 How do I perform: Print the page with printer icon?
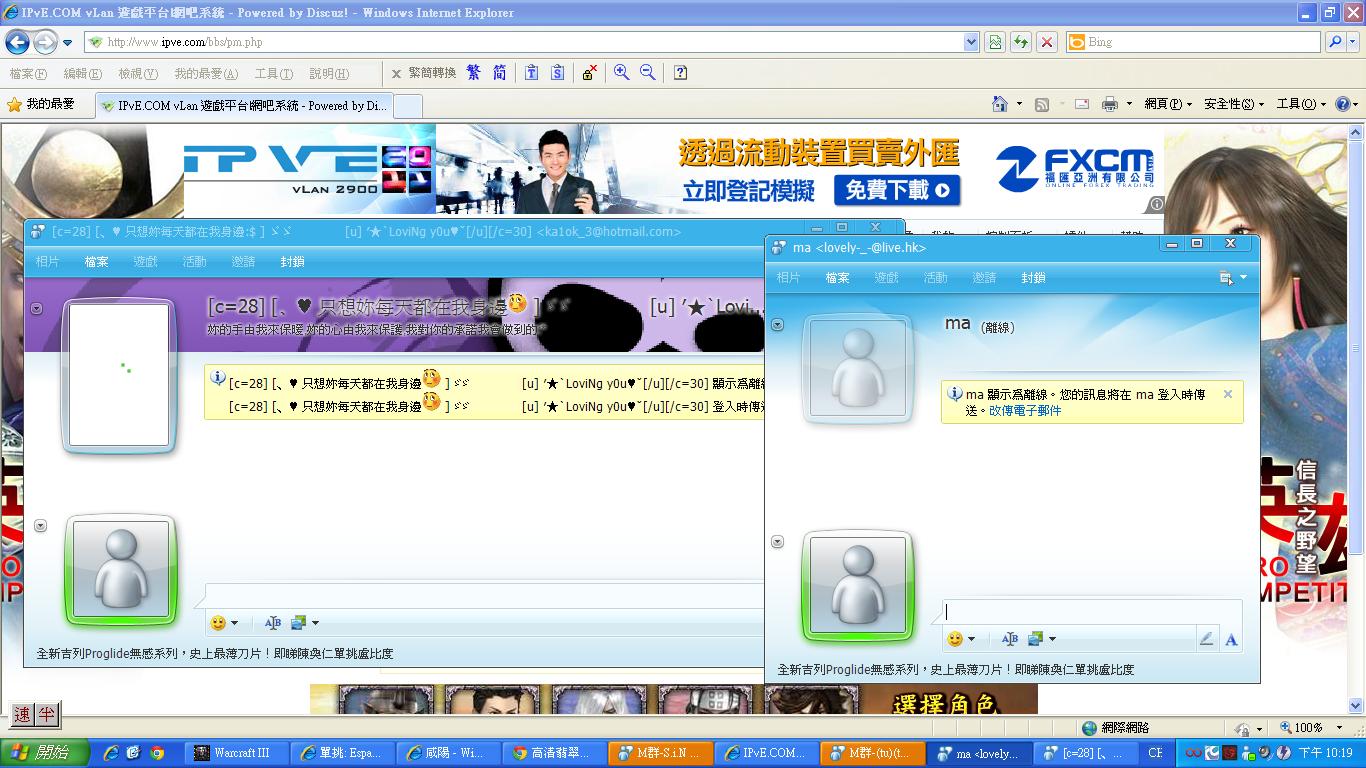[1109, 104]
